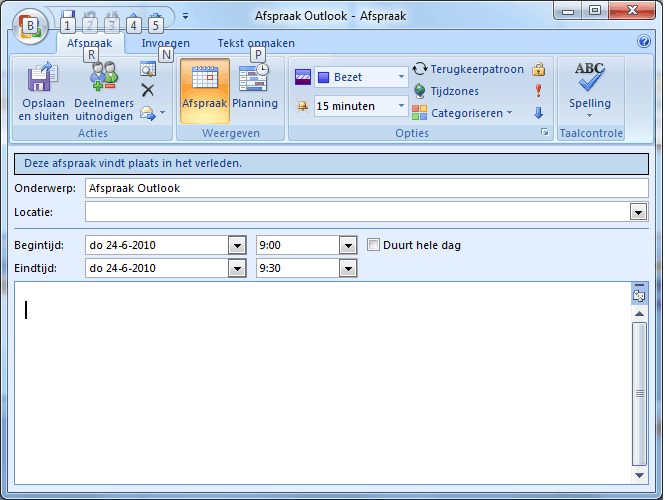Open Eindtijd date picker dropdown
This screenshot has width=665, height=500.
point(238,268)
